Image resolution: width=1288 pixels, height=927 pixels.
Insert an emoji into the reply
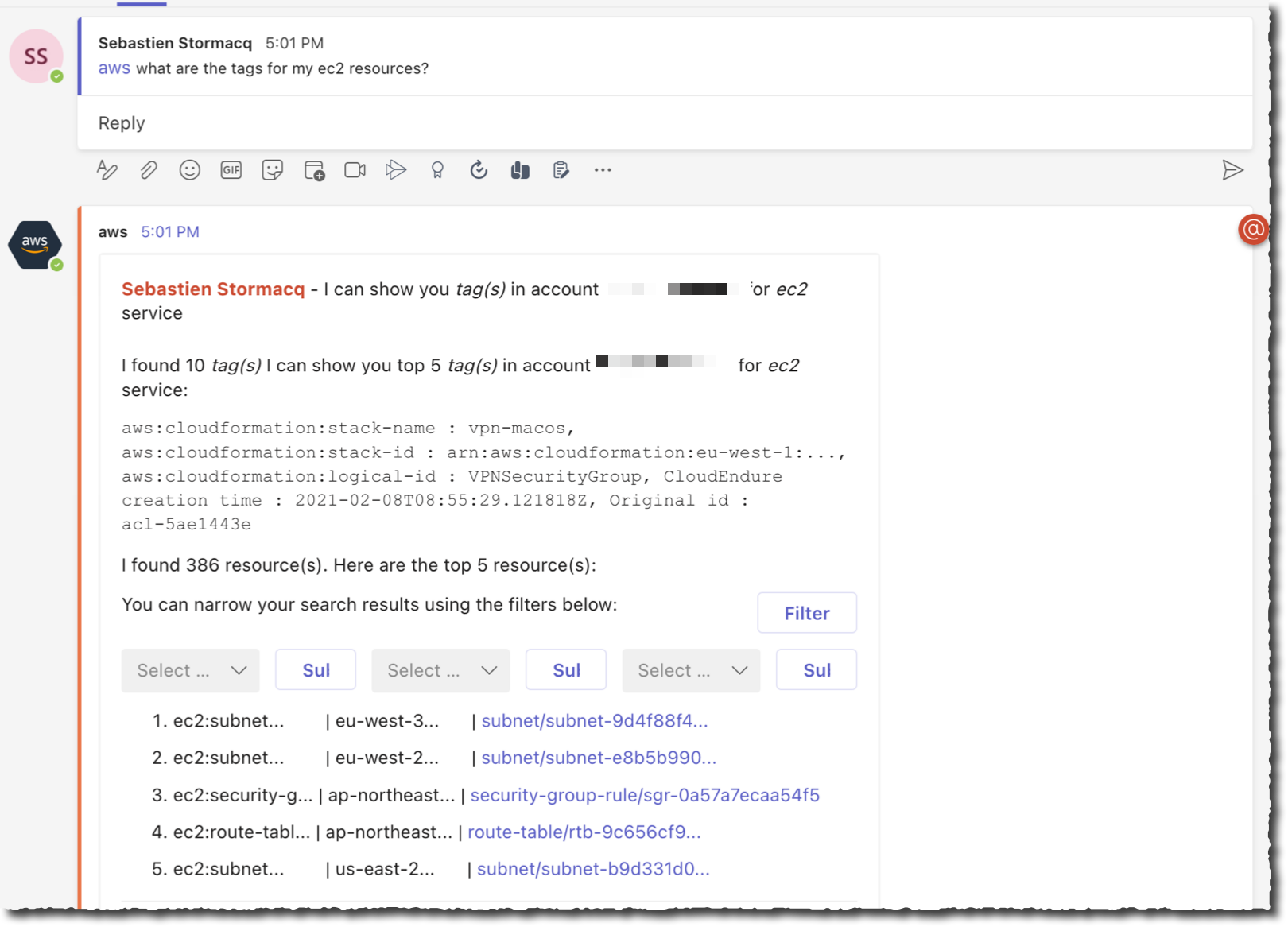[190, 169]
